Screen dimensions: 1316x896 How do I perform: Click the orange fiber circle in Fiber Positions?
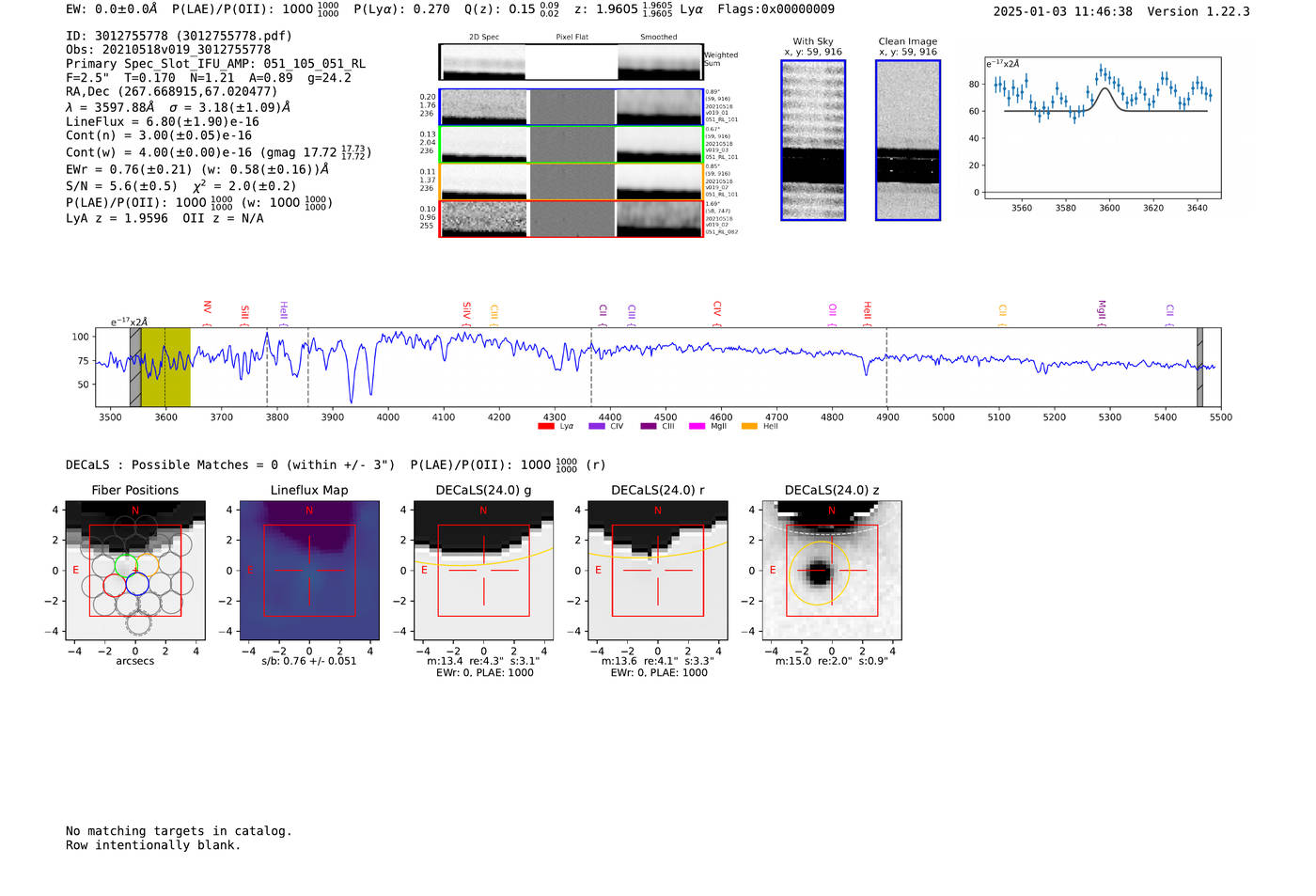tap(148, 565)
